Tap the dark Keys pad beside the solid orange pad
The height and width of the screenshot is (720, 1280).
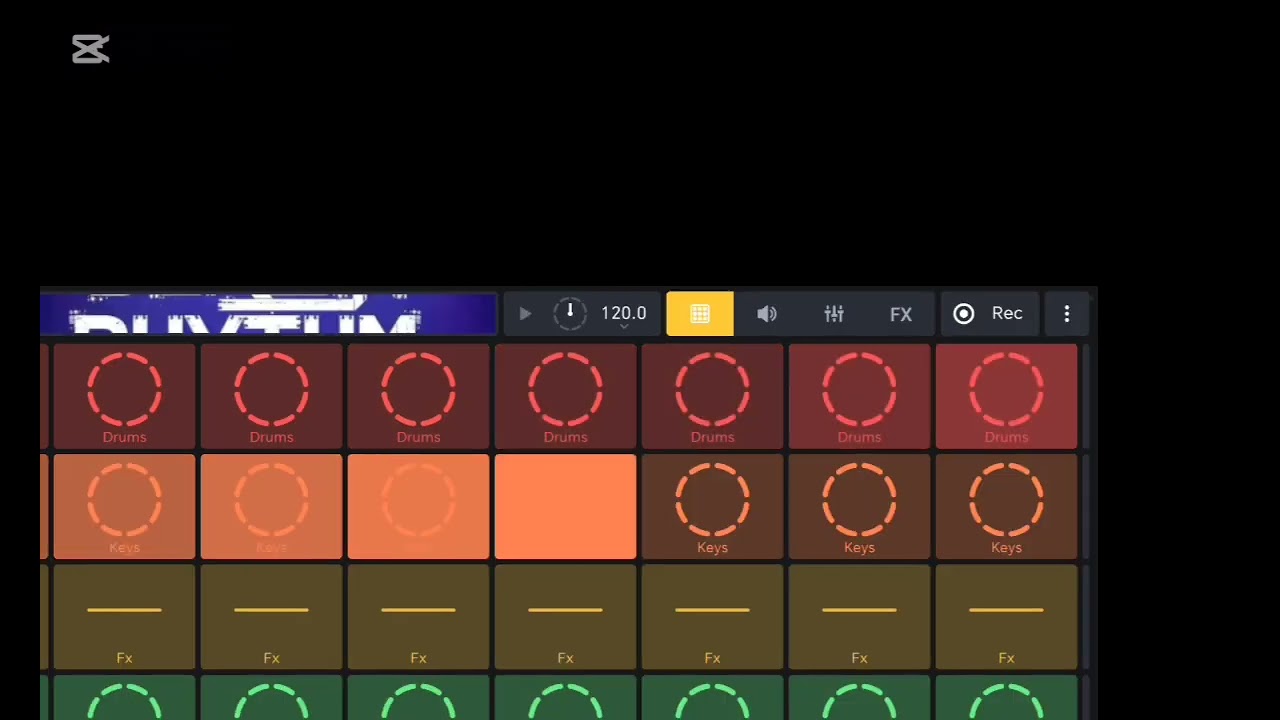(x=712, y=507)
